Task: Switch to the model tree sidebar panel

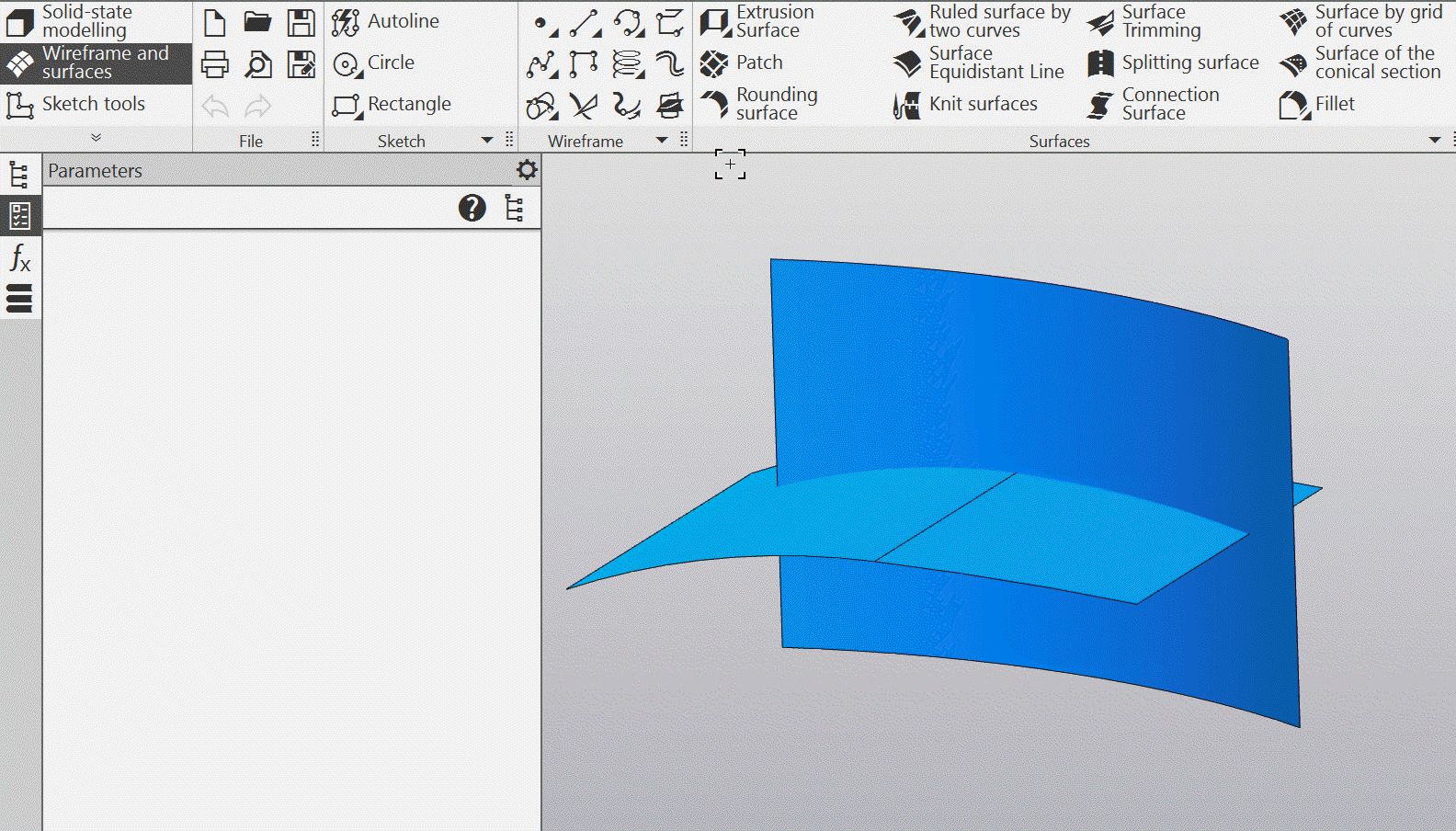Action: (19, 174)
